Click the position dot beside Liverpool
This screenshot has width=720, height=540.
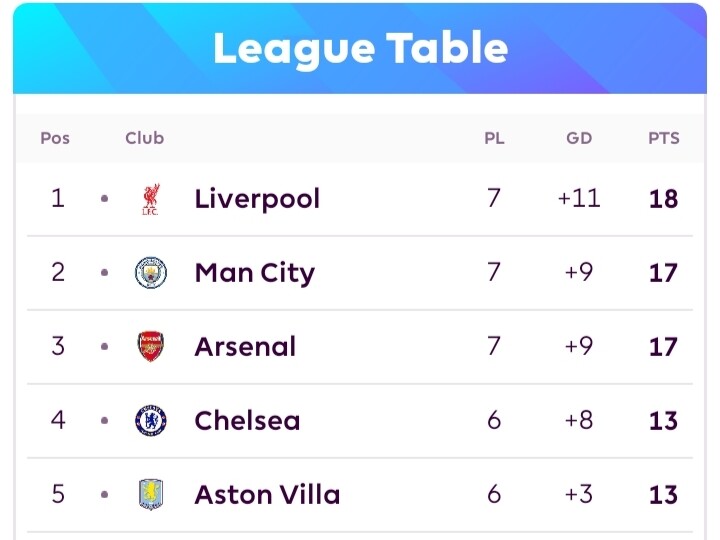click(104, 199)
